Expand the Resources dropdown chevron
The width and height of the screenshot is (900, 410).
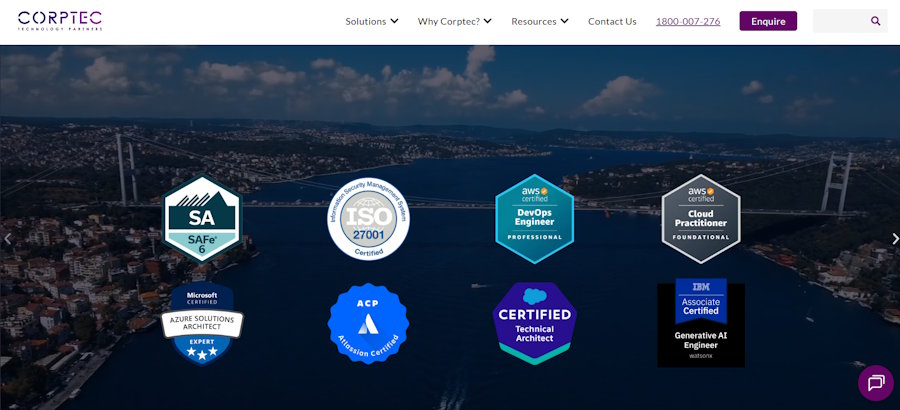pyautogui.click(x=565, y=21)
